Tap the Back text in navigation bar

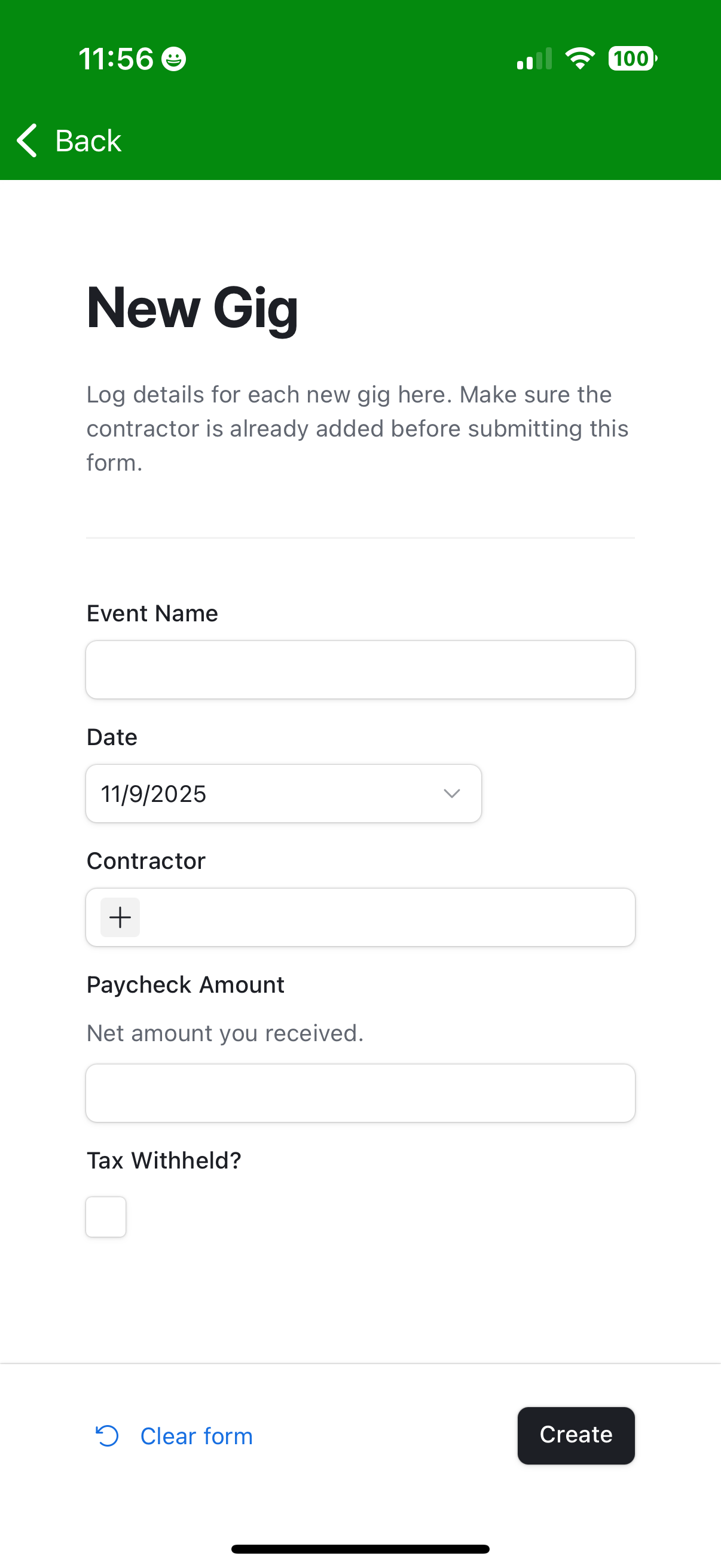pos(88,141)
